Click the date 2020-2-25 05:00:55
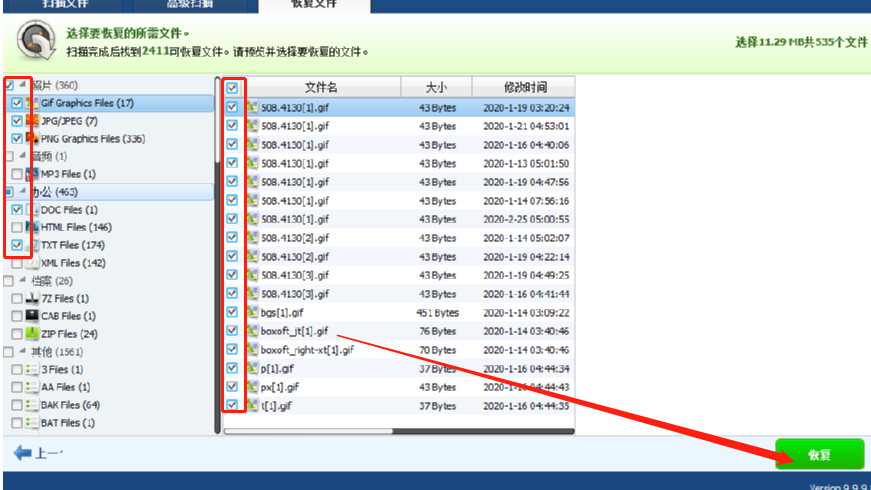 [526, 219]
